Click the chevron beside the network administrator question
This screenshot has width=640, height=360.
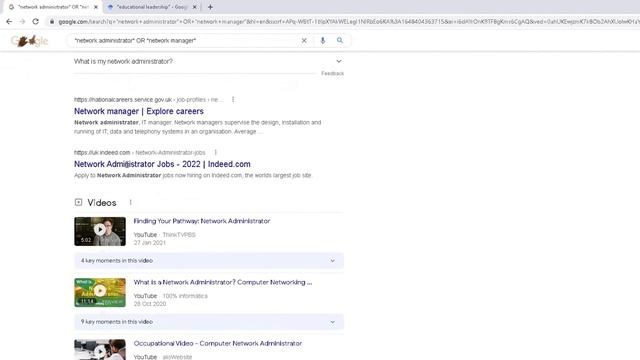[339, 61]
